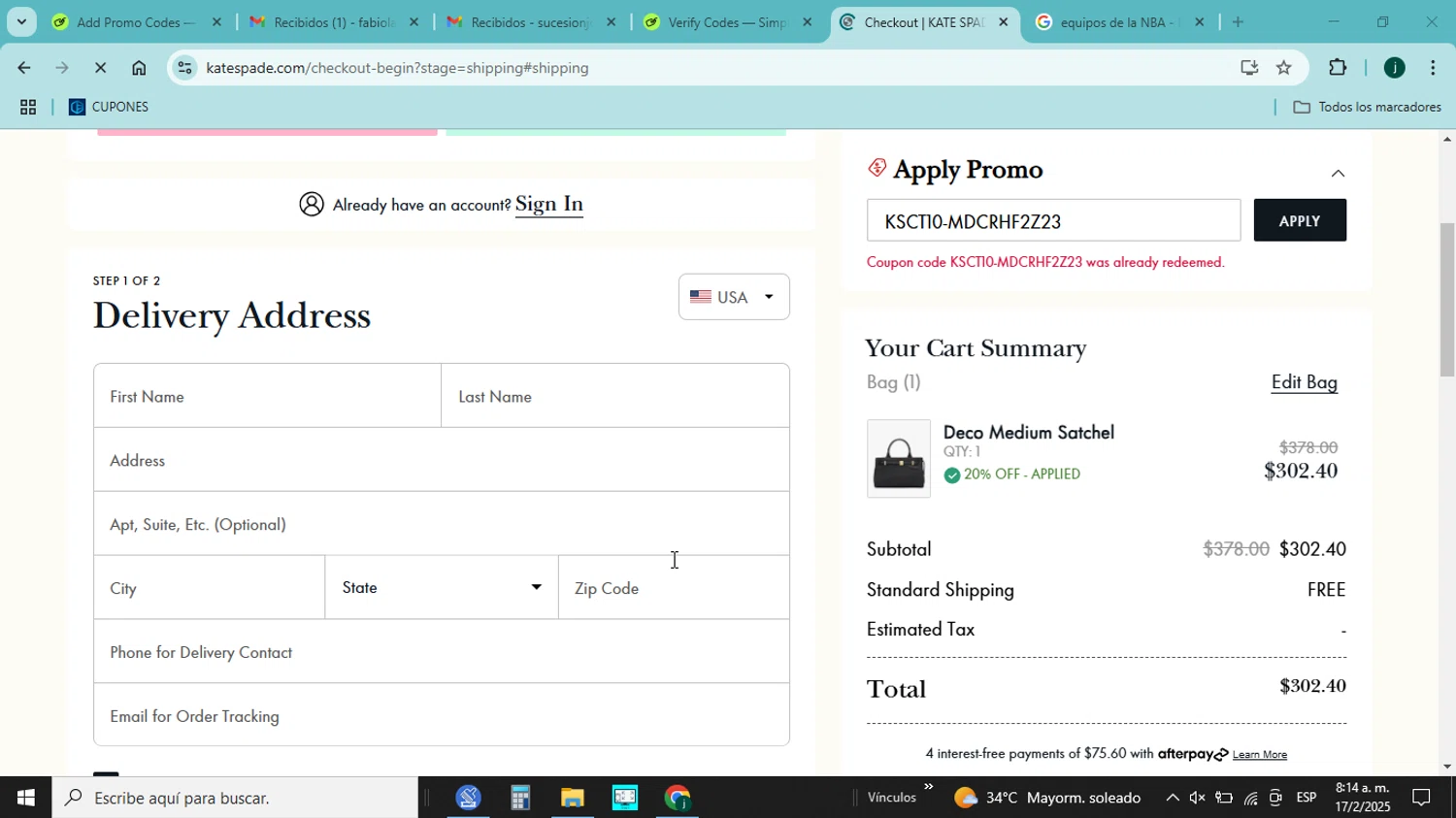
Task: Open the blue app icon on the taskbar, left of Calculator
Action: point(469,798)
